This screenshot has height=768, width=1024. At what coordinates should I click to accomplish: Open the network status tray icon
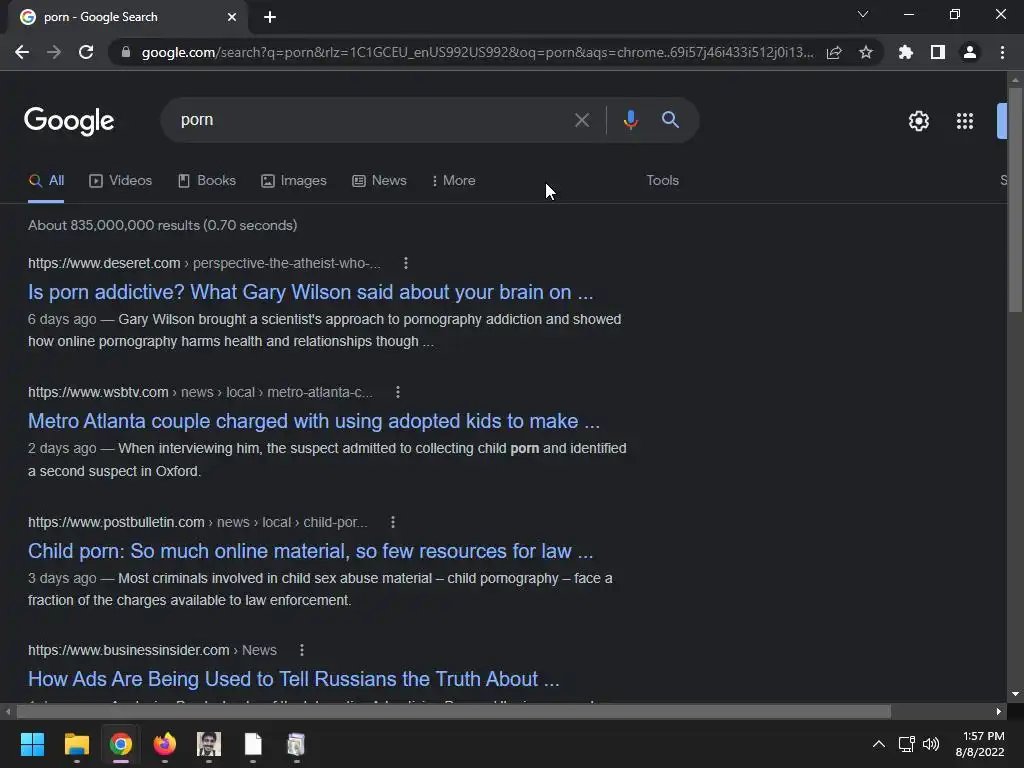(906, 744)
